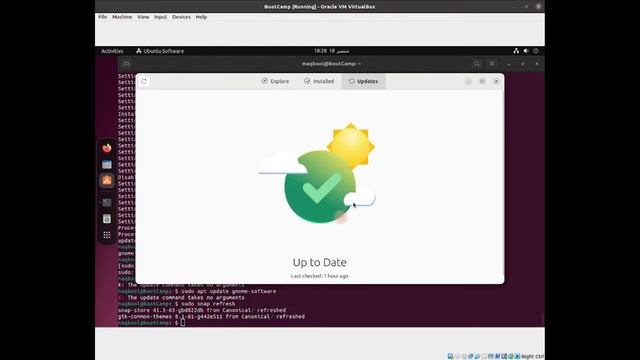Open Files from the Ubuntu dock
The height and width of the screenshot is (360, 640).
point(107,164)
